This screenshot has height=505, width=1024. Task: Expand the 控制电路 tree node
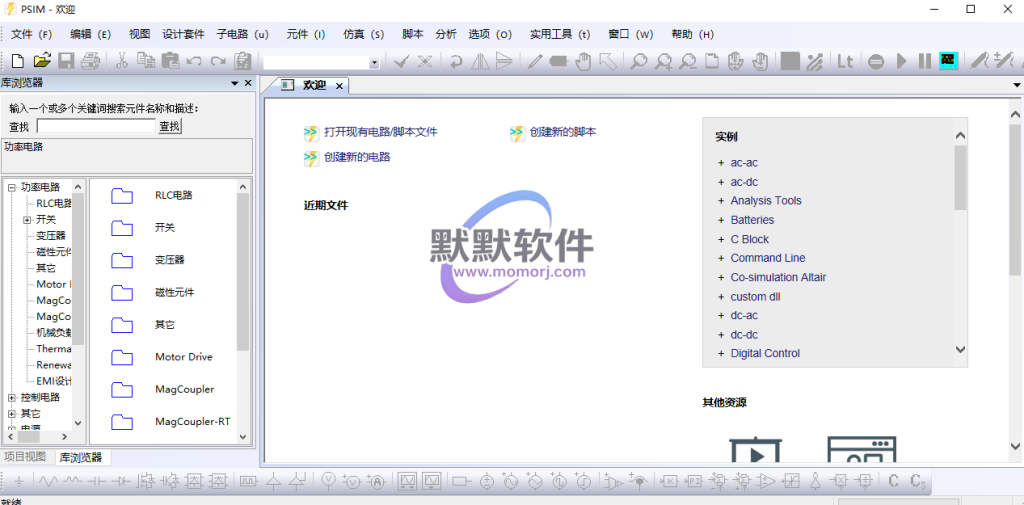point(12,397)
